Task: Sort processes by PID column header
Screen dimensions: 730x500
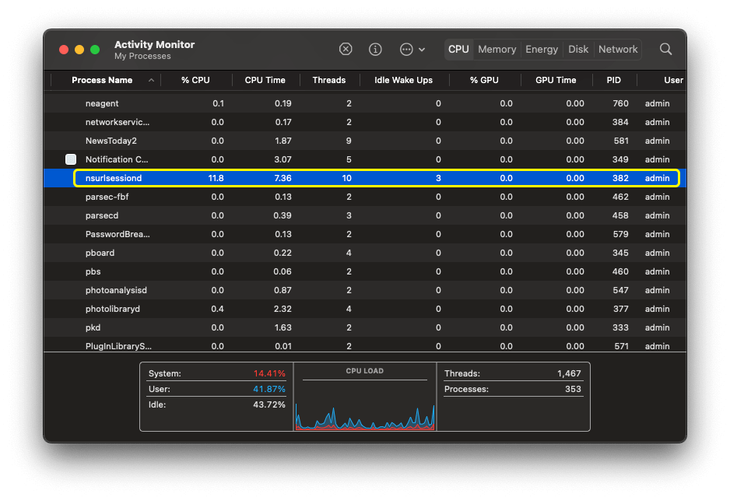Action: pos(614,80)
